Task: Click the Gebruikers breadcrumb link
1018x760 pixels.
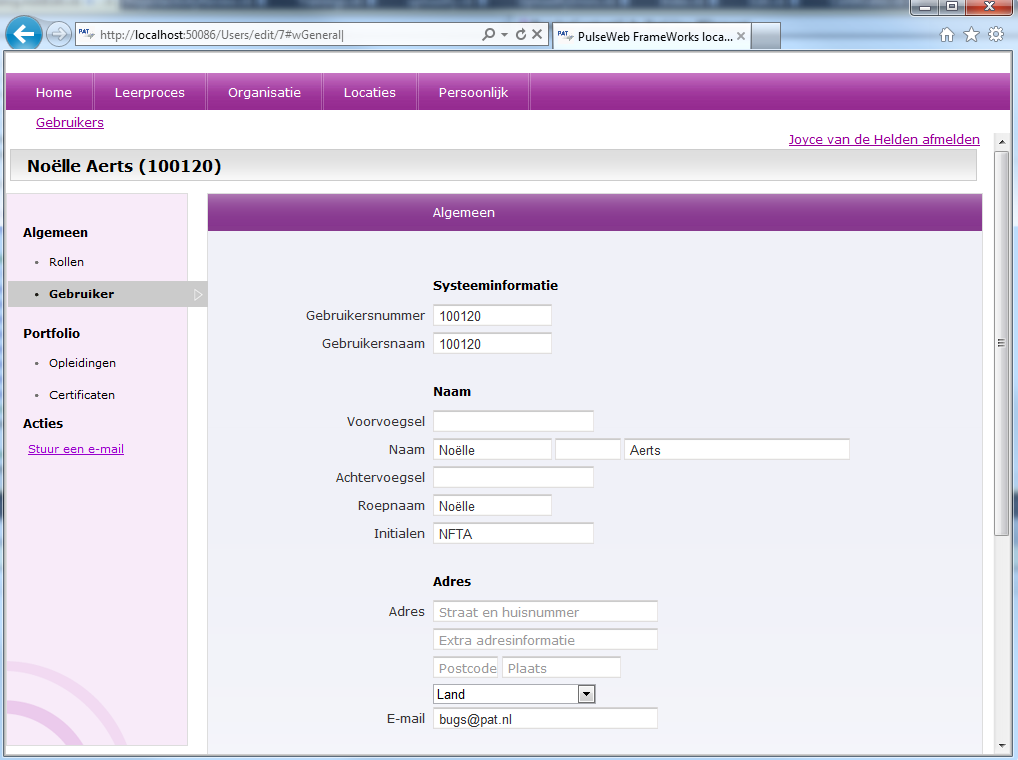Action: pyautogui.click(x=70, y=123)
